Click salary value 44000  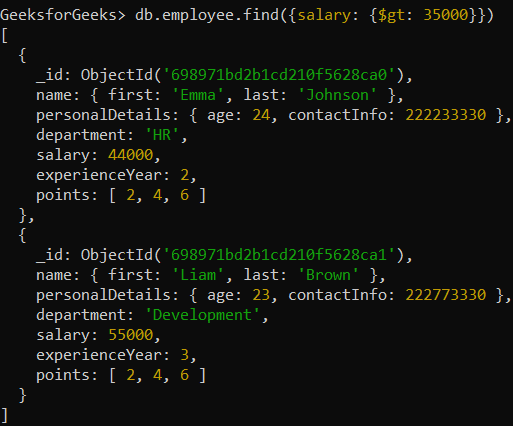click(130, 155)
